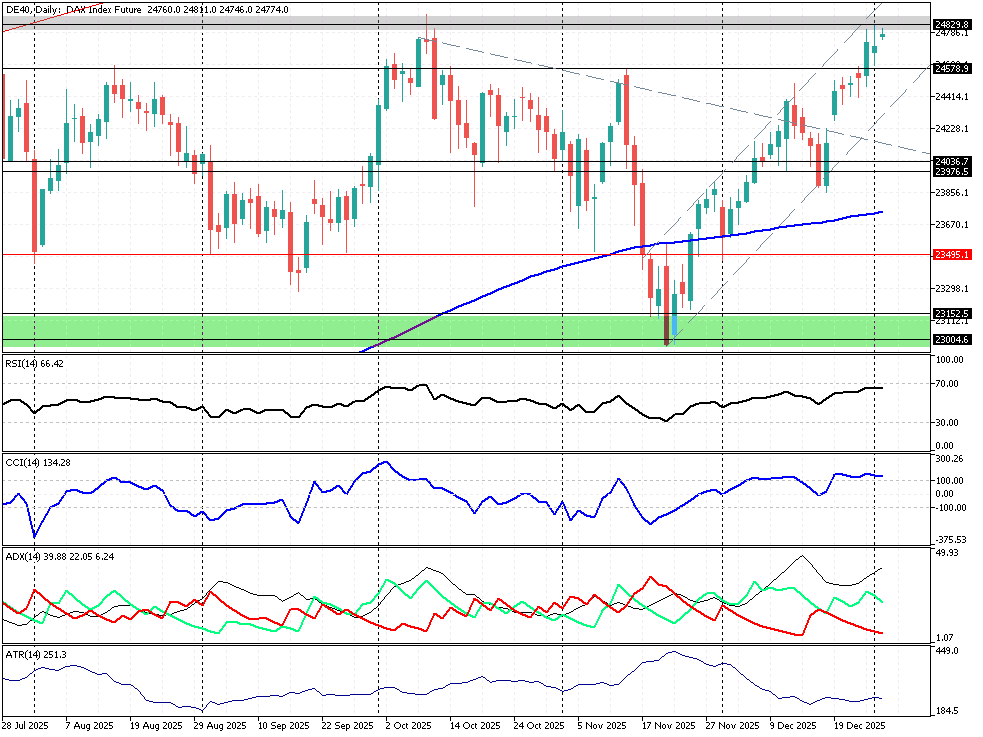Click the 17 Nov 2025 date label
This screenshot has width=983, height=737.
[668, 725]
